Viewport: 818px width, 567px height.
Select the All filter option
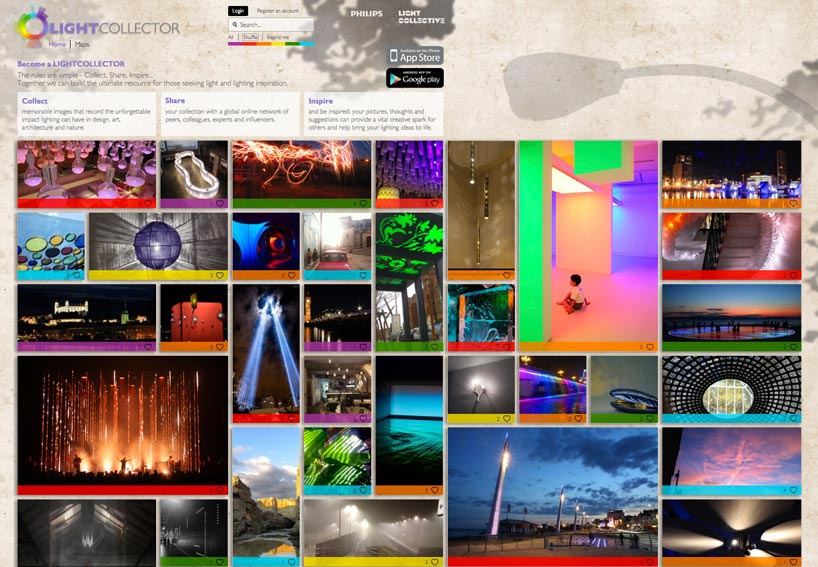click(x=231, y=37)
